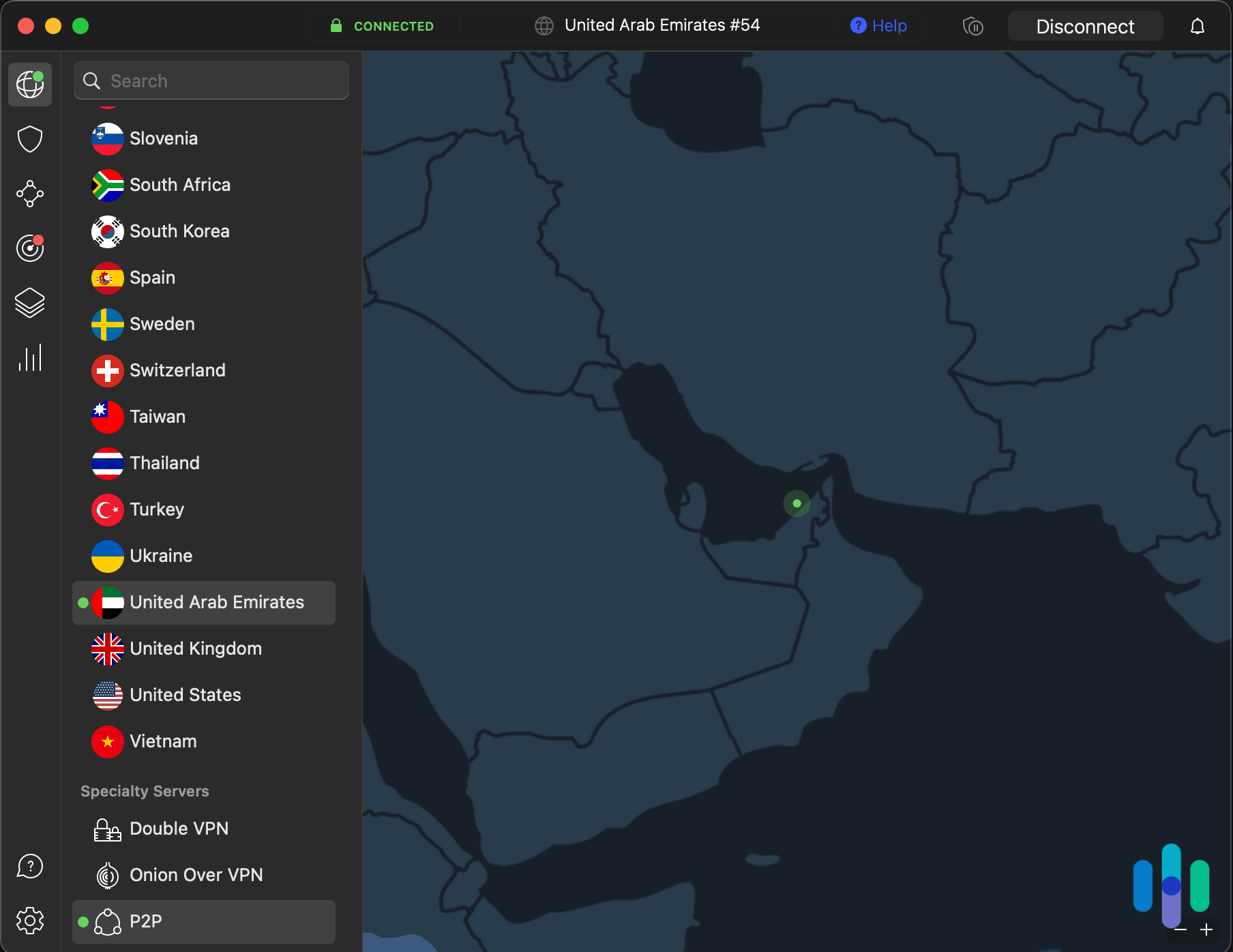Click the server search field
Image resolution: width=1233 pixels, height=952 pixels.
(211, 80)
